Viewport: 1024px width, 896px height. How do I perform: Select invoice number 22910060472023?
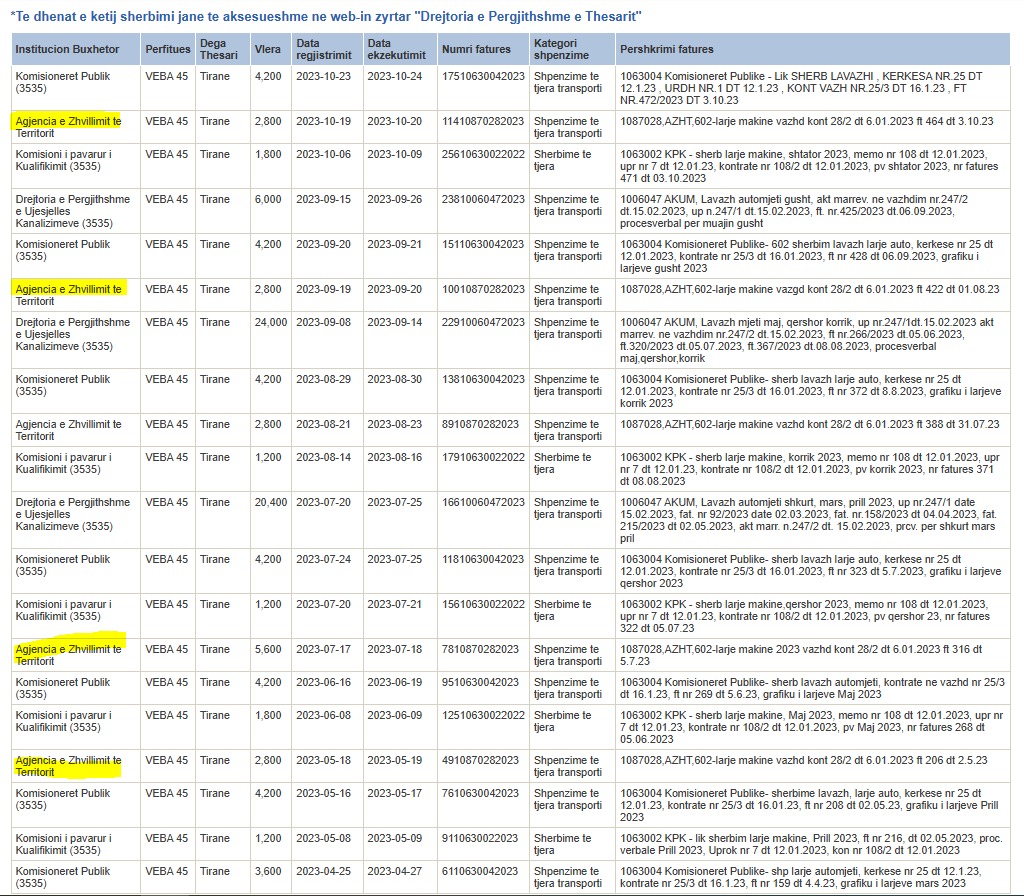[483, 323]
